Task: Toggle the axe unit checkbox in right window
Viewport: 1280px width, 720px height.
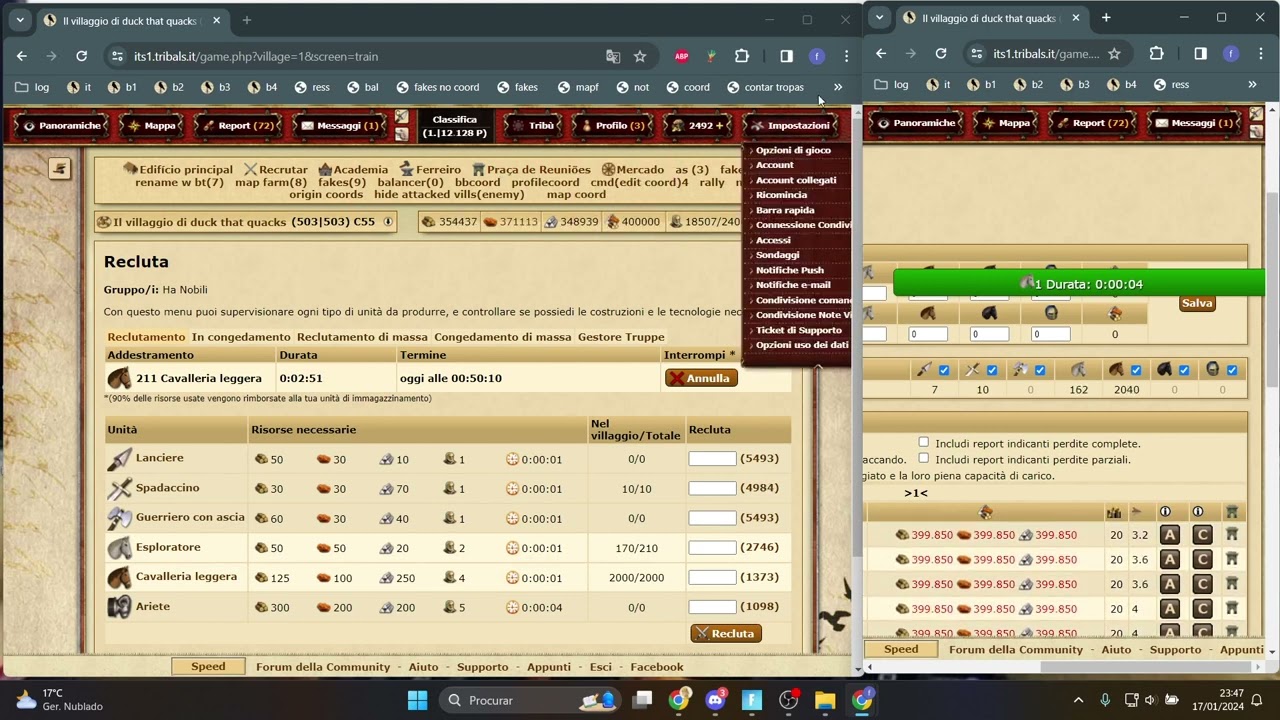Action: (x=1040, y=370)
